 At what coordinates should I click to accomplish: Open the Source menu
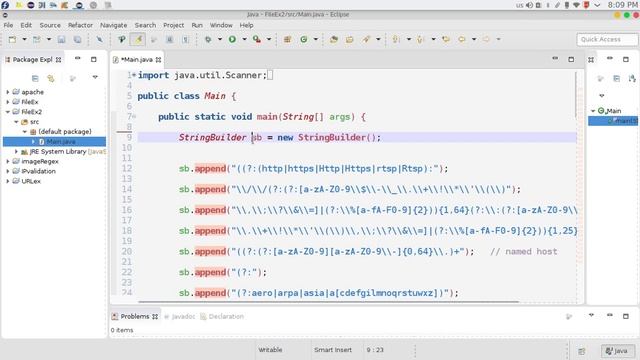50,25
